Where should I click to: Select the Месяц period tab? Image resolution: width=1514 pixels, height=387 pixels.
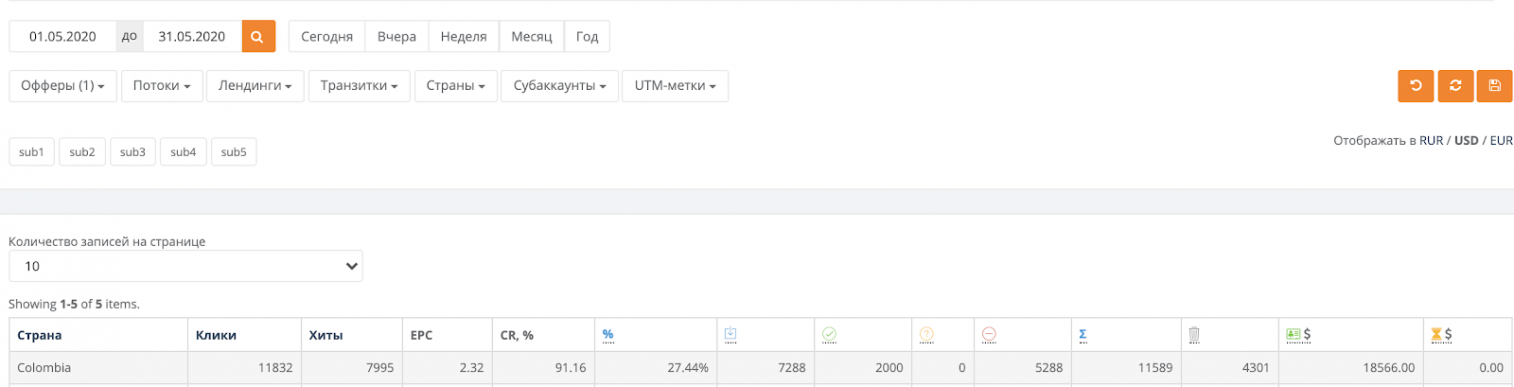pyautogui.click(x=531, y=37)
